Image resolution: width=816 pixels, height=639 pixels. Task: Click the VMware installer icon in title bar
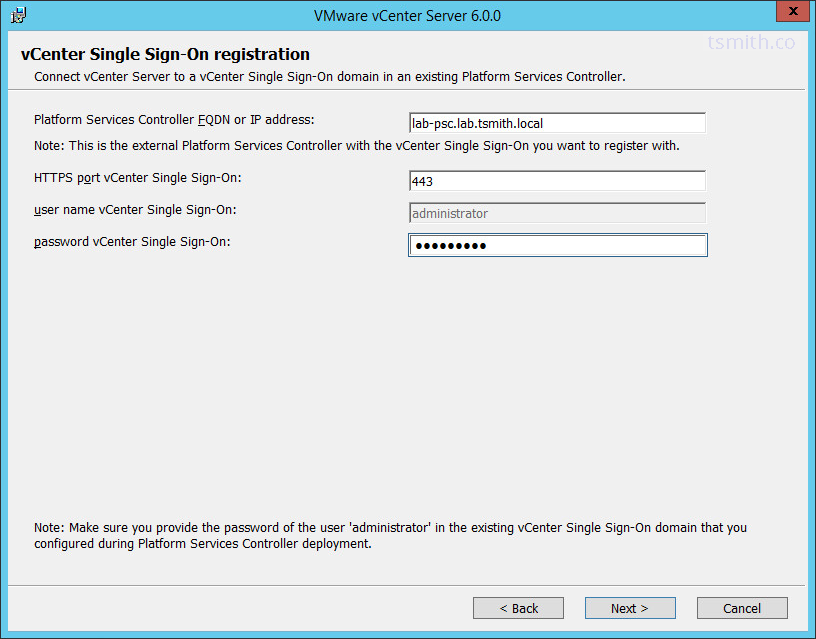[18, 15]
